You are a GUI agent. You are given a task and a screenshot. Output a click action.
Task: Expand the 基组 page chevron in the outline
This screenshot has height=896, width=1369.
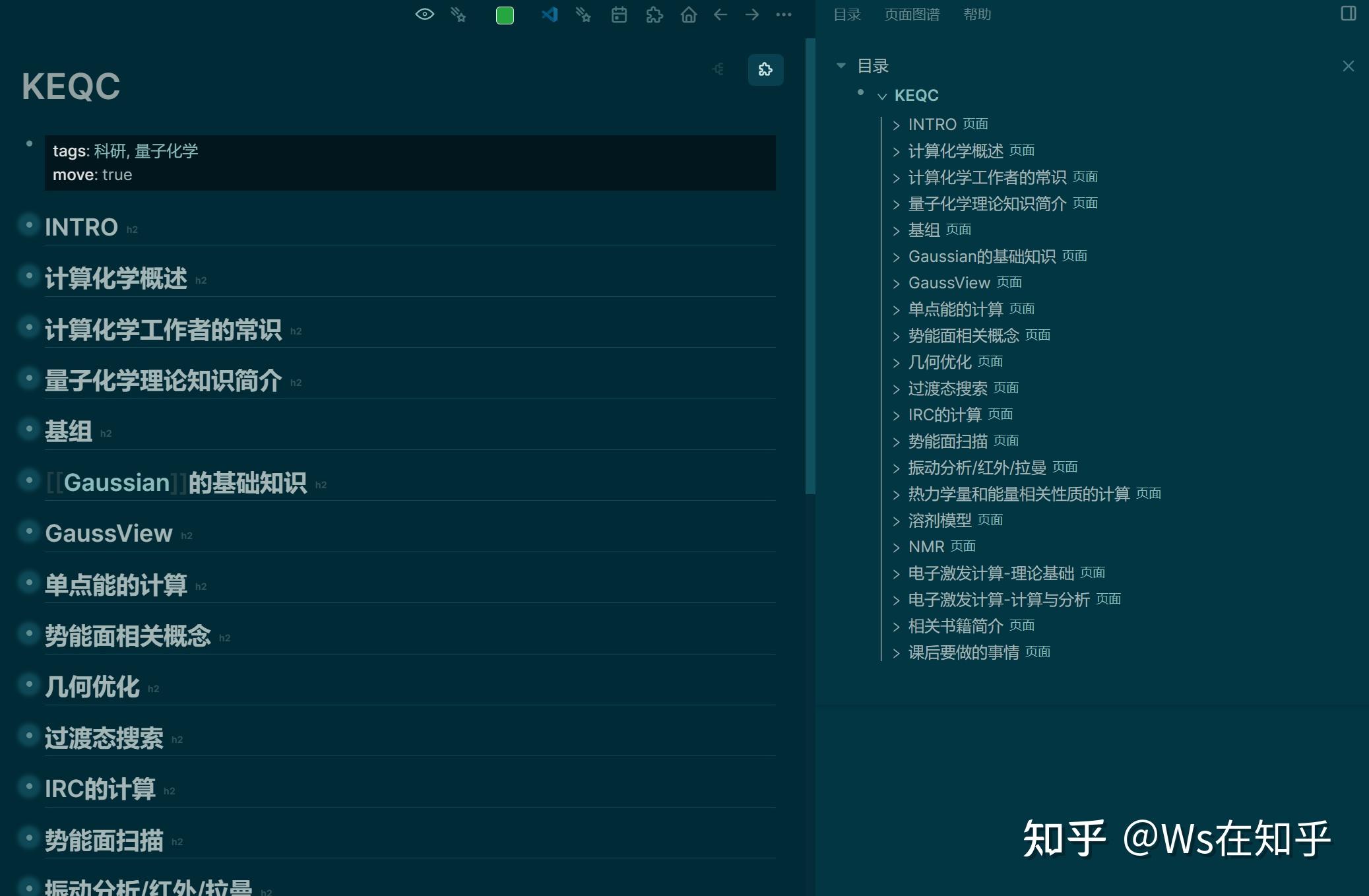[895, 230]
